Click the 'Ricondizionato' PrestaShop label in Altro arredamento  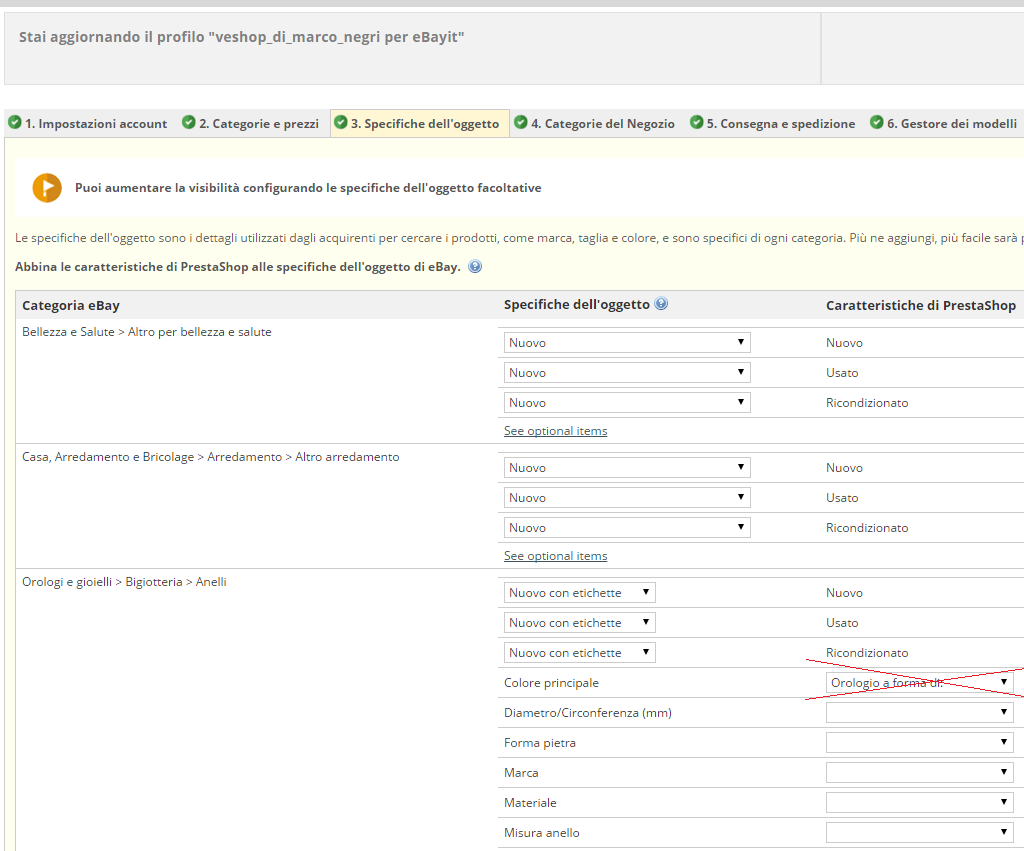[x=867, y=528]
